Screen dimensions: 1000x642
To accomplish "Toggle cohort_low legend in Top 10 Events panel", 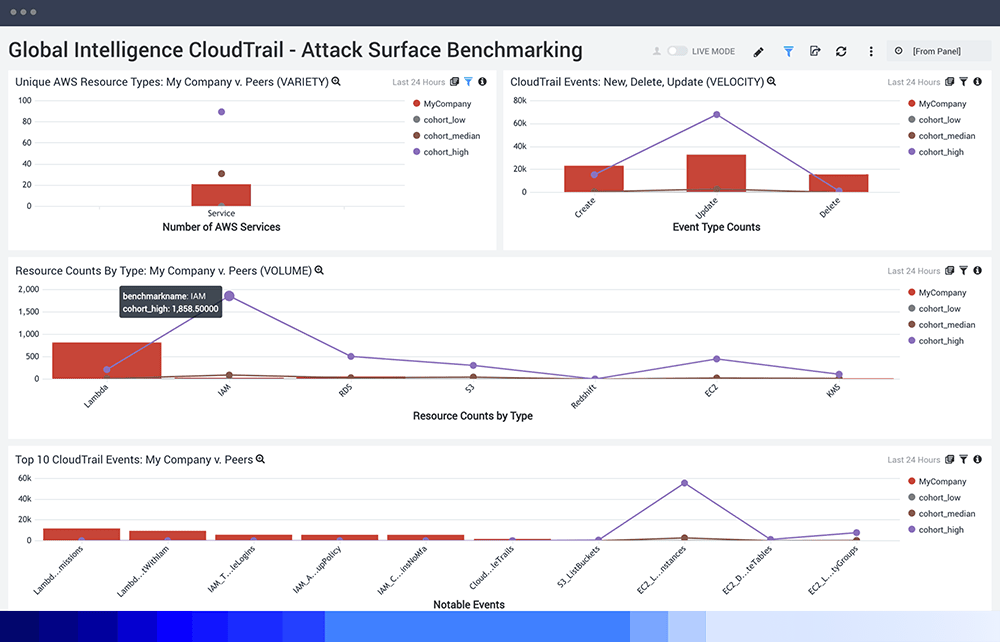I will [x=934, y=497].
